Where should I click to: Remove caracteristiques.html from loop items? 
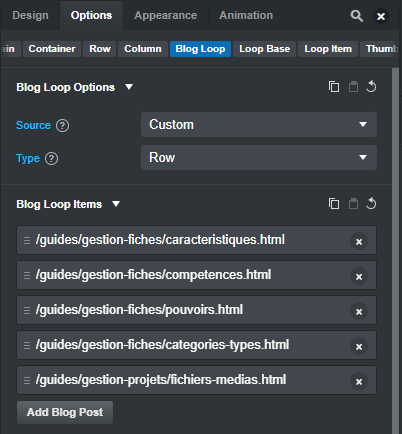(359, 242)
